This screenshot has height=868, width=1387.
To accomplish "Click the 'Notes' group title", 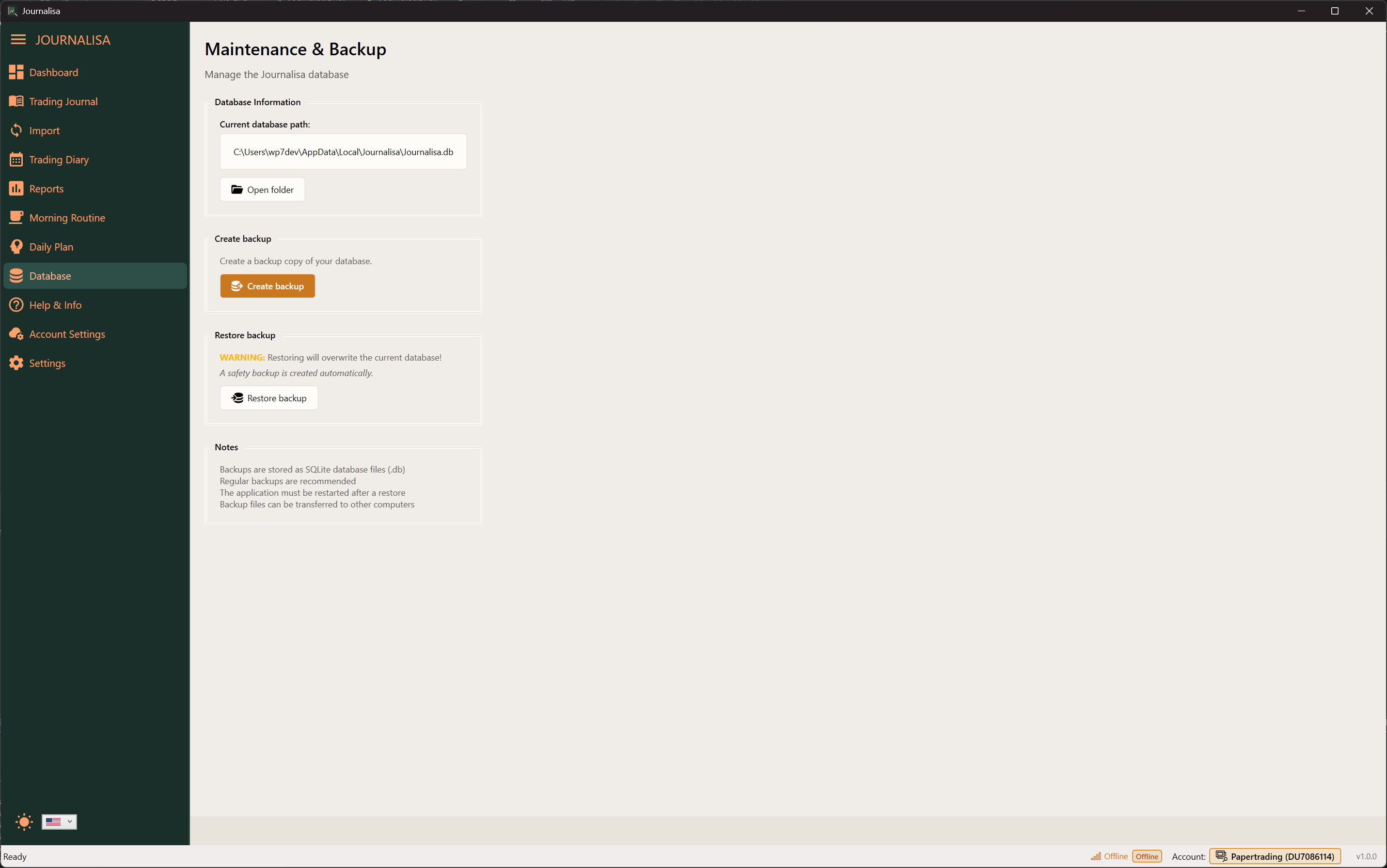I will pyautogui.click(x=226, y=447).
